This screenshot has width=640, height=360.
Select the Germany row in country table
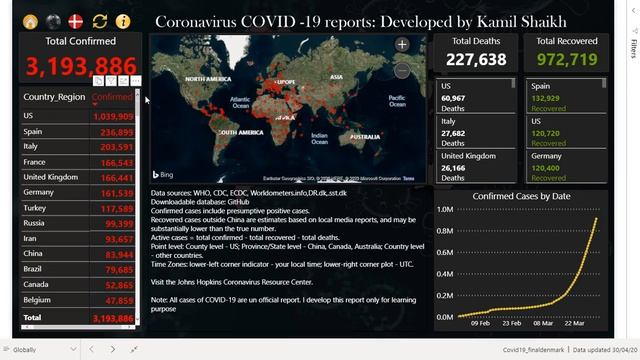pos(78,193)
